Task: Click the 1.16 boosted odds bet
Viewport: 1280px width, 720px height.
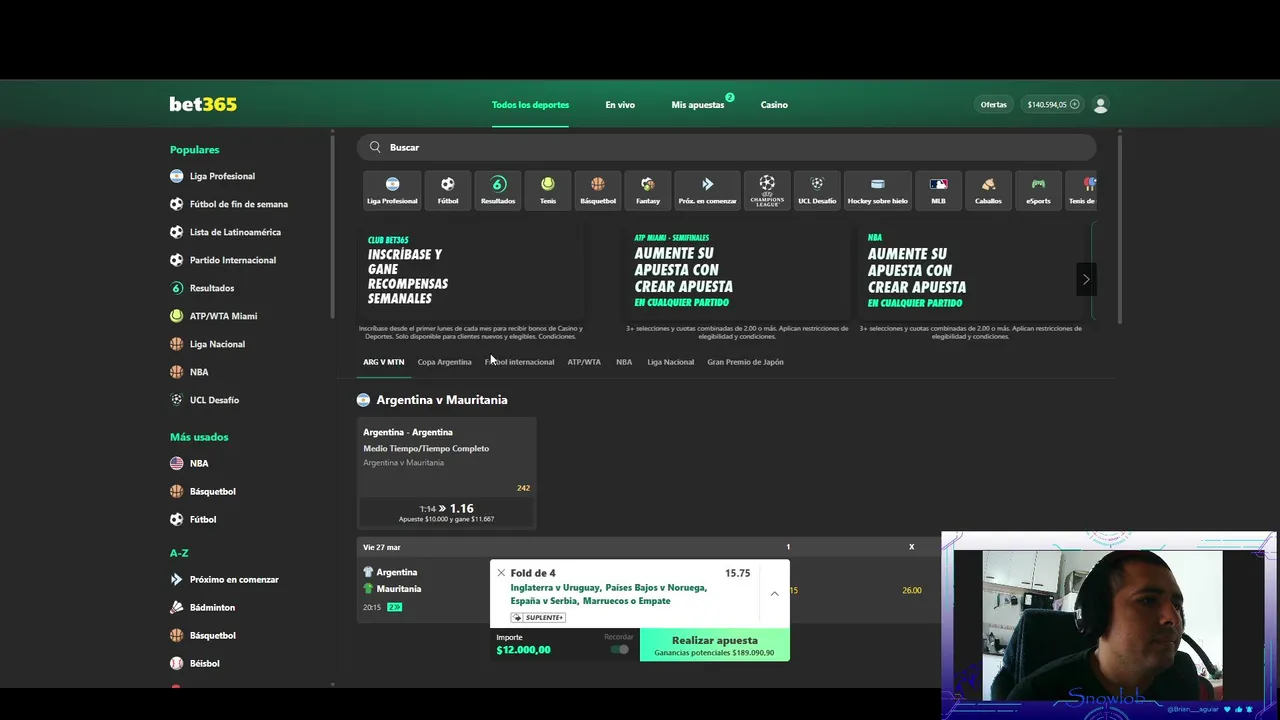Action: pyautogui.click(x=447, y=513)
